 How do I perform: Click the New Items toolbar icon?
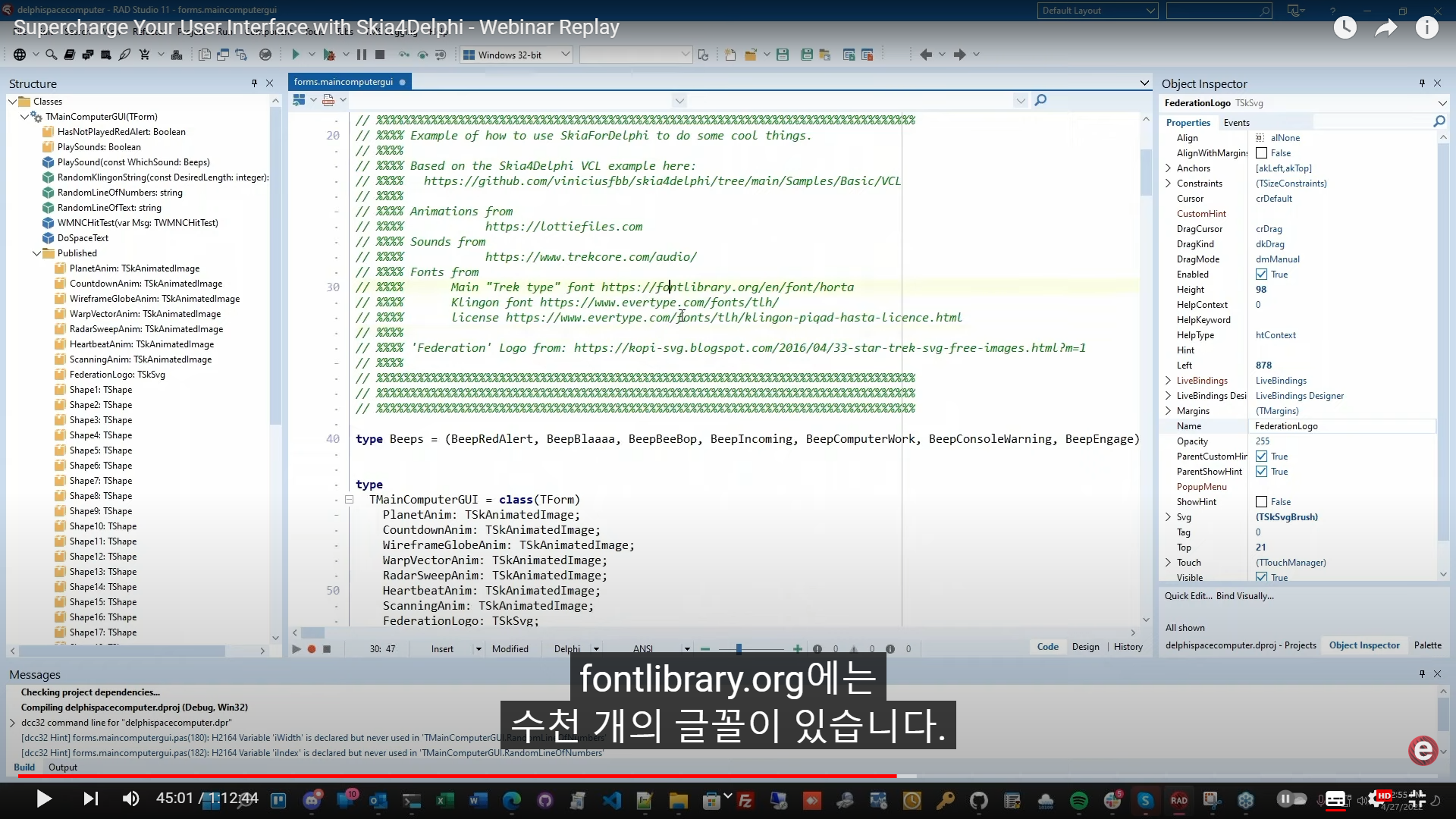pos(730,55)
